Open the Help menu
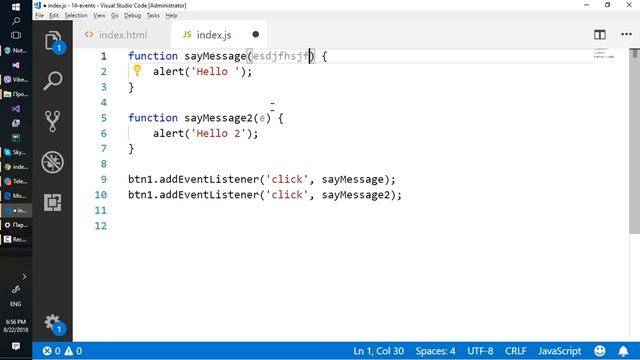This screenshot has width=640, height=360. click(x=171, y=16)
